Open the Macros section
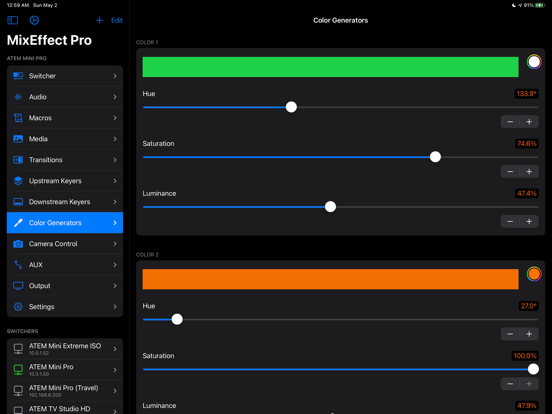 [65, 118]
